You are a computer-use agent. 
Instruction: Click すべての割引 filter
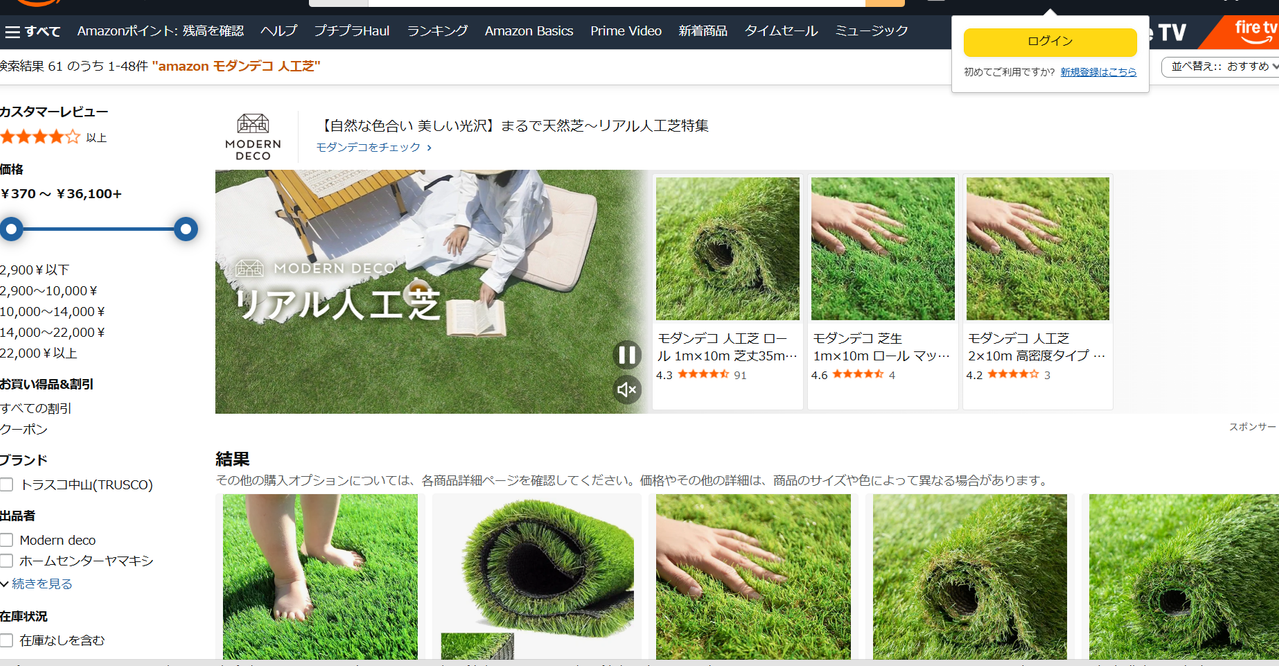pyautogui.click(x=36, y=408)
